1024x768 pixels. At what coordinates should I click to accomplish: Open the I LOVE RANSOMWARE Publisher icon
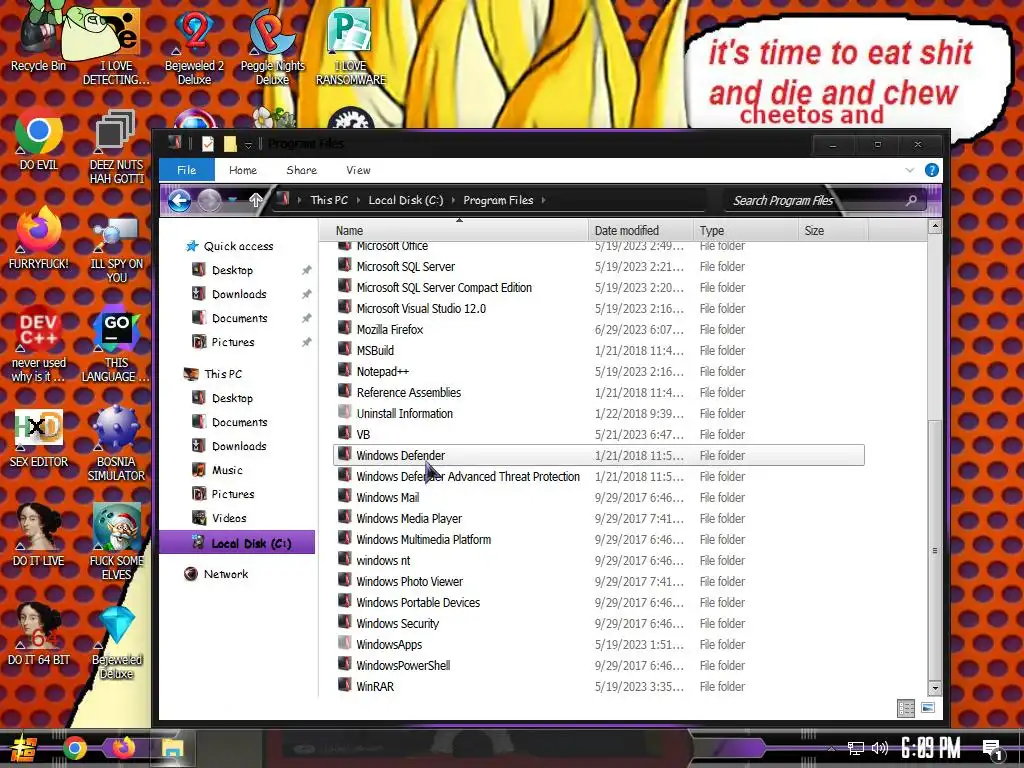click(351, 44)
